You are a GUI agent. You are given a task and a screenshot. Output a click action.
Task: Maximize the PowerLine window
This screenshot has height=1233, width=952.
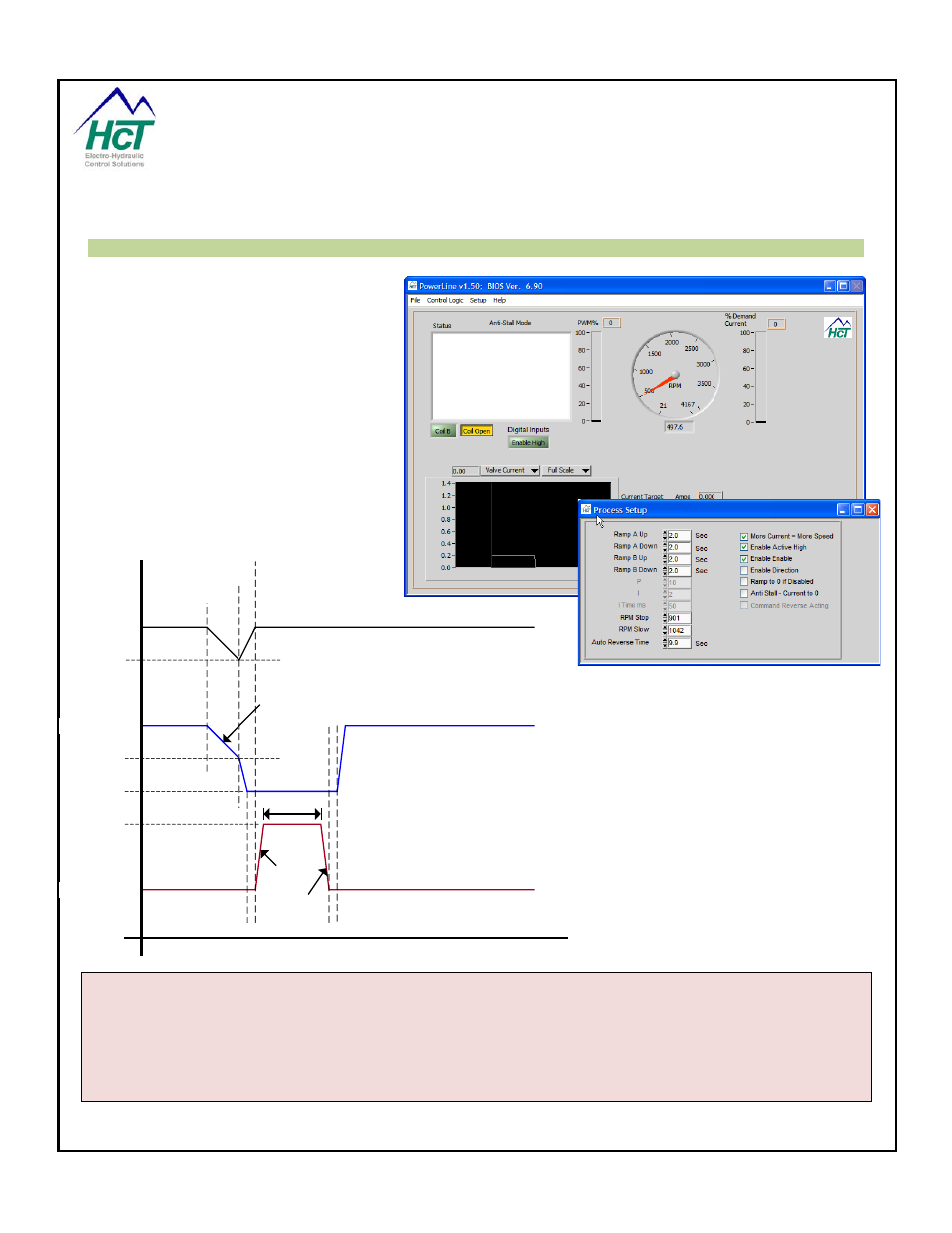(843, 286)
